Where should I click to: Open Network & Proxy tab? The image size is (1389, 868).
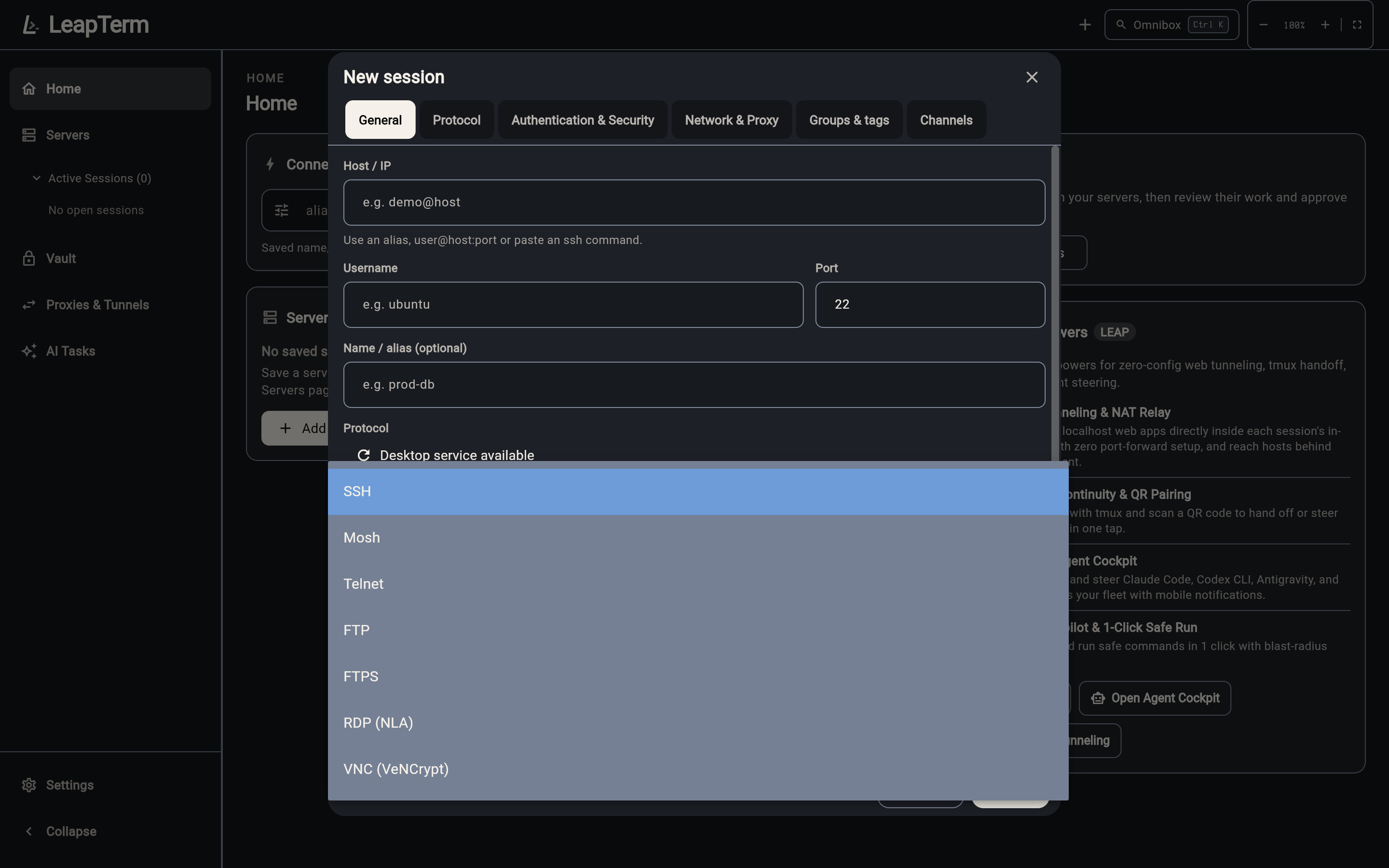pyautogui.click(x=731, y=120)
